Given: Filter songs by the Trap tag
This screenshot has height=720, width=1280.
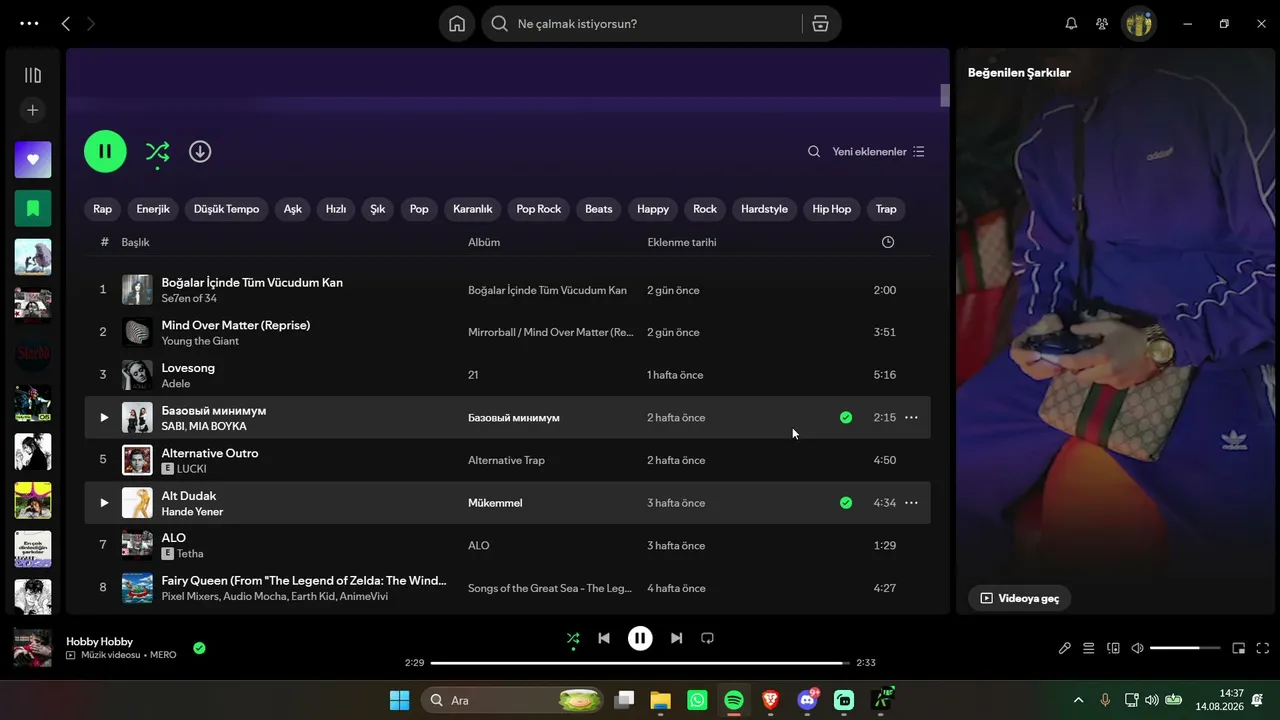Looking at the screenshot, I should [x=886, y=209].
